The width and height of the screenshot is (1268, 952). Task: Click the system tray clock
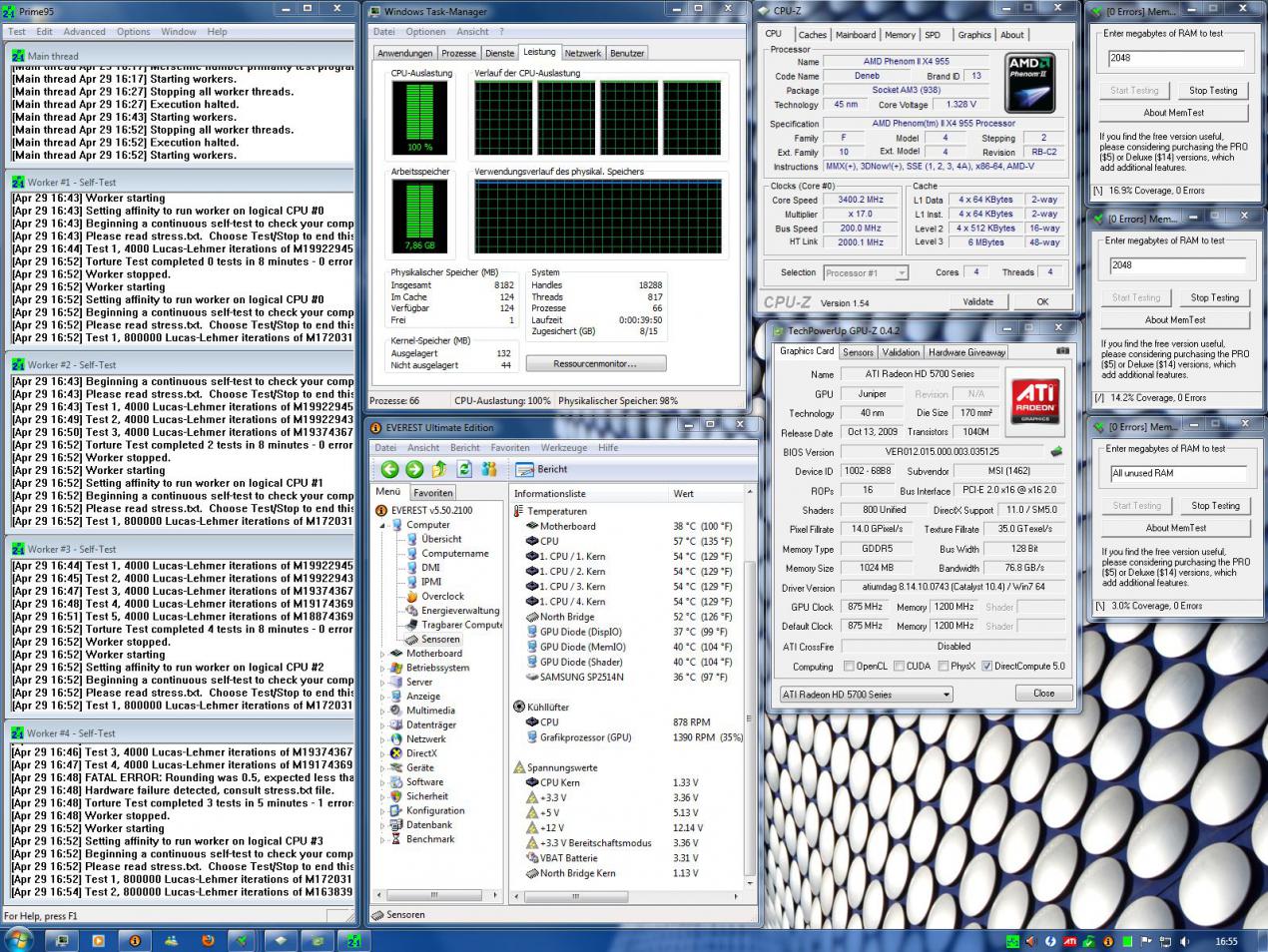click(x=1226, y=941)
